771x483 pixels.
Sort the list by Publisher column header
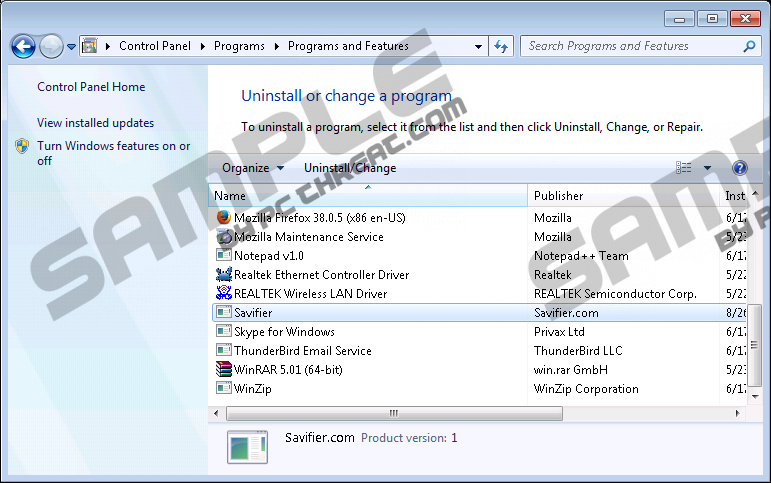tap(558, 196)
